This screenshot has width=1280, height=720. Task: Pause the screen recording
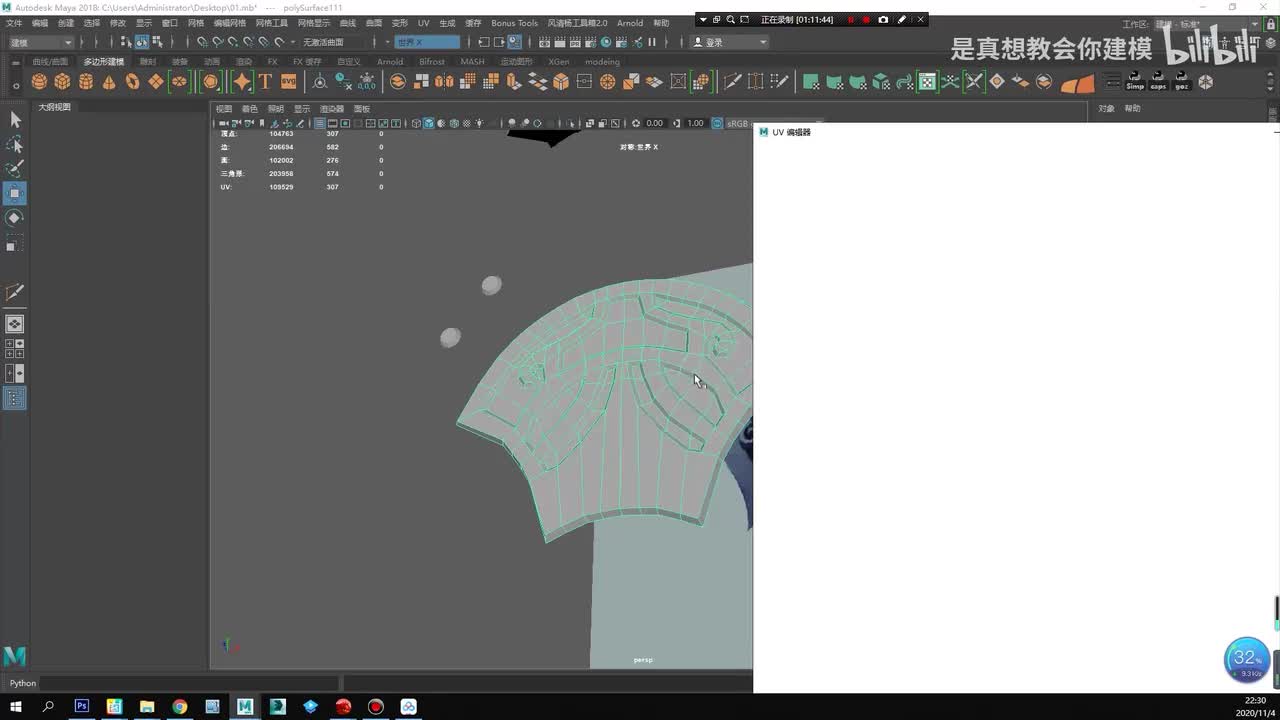click(851, 19)
